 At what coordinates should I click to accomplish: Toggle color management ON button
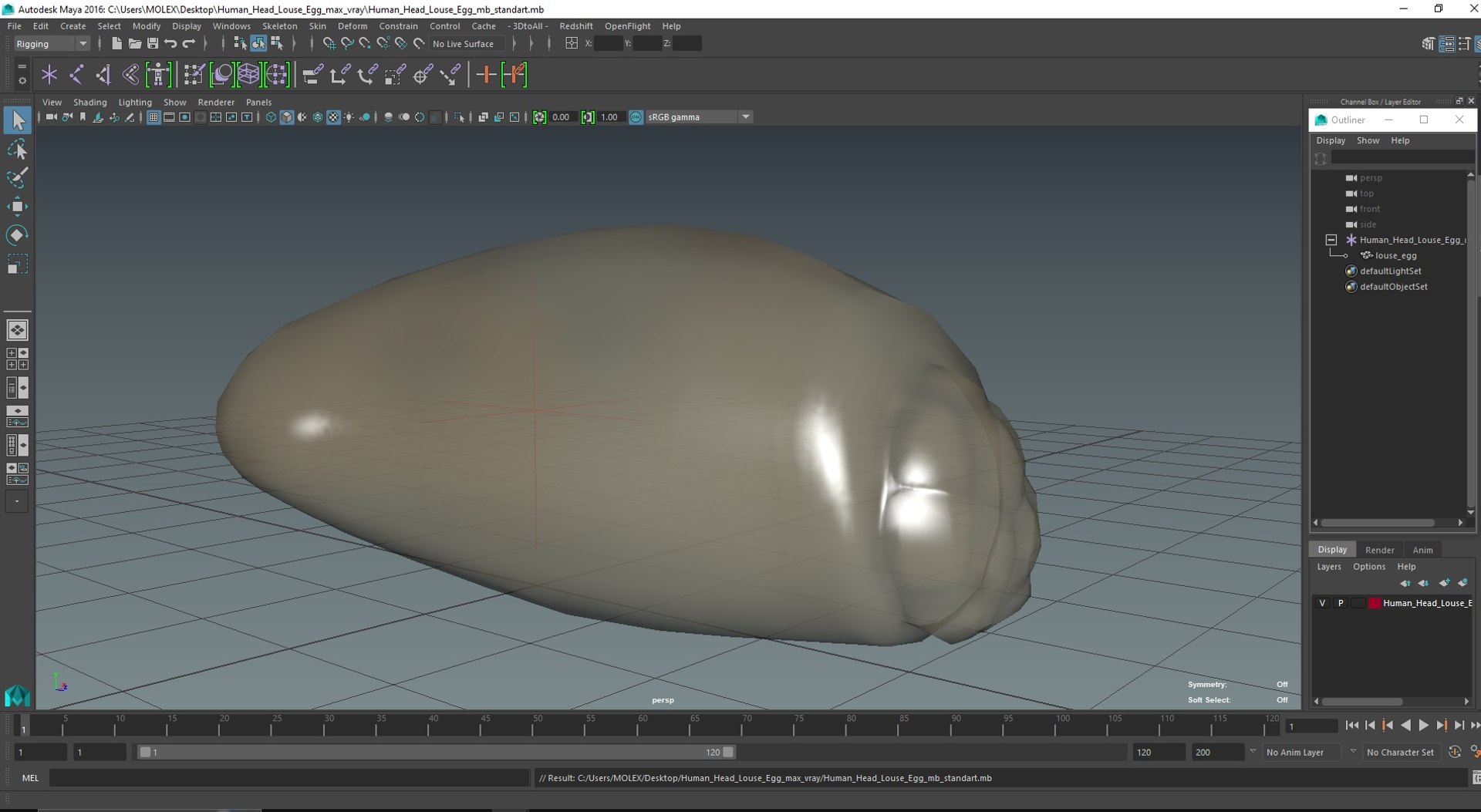pyautogui.click(x=636, y=117)
